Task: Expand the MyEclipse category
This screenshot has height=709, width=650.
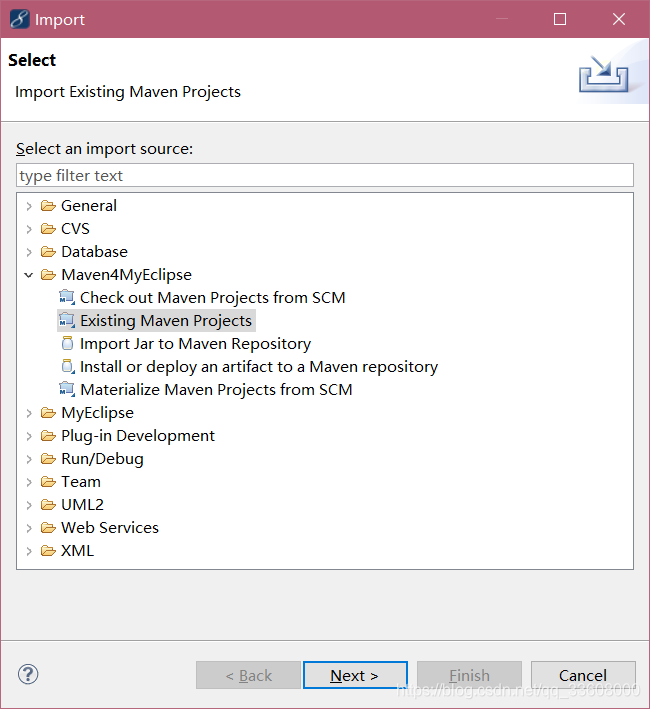Action: point(29,413)
